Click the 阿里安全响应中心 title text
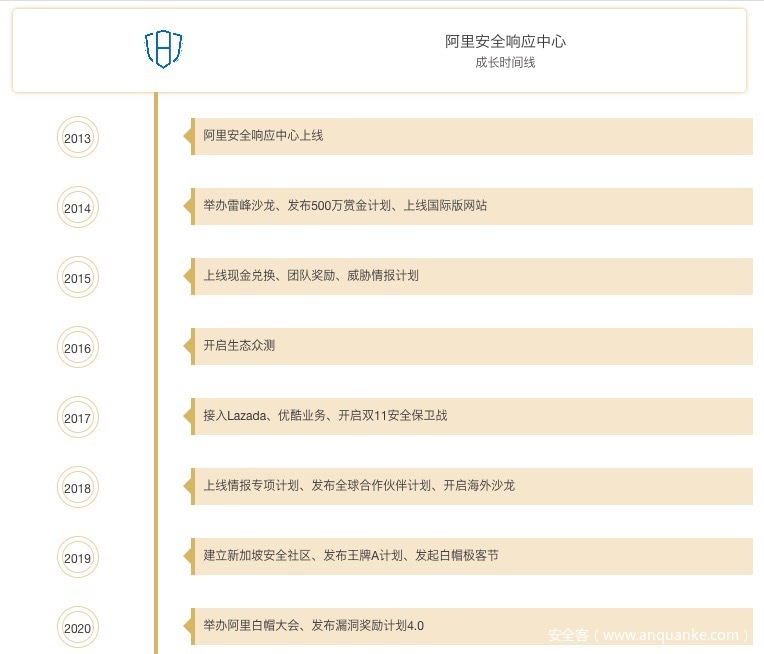This screenshot has width=764, height=654. tap(505, 41)
